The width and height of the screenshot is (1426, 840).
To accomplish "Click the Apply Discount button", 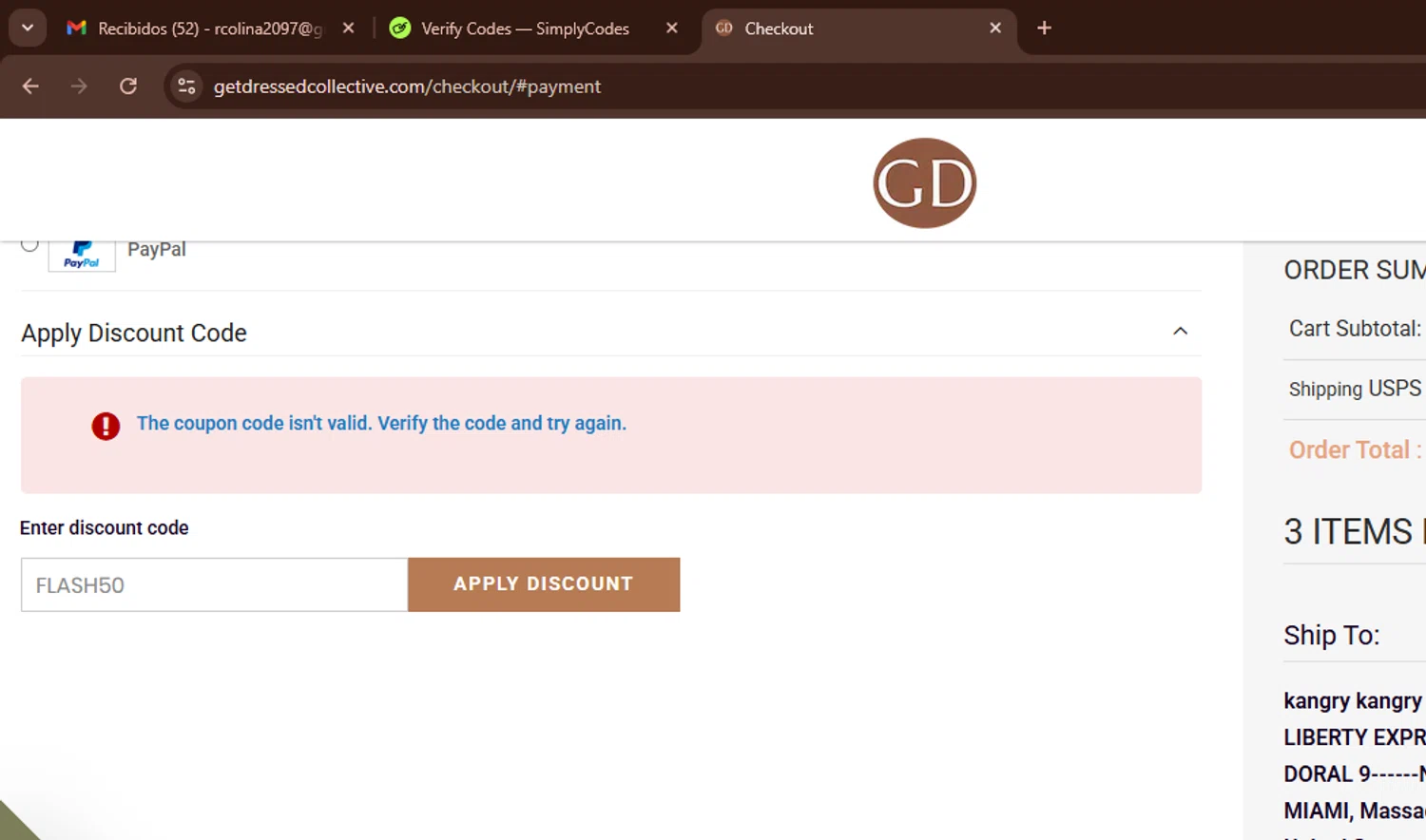I will [544, 584].
